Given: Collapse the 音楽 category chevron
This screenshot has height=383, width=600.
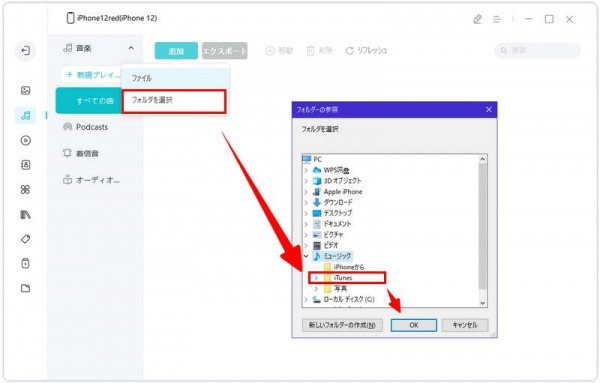Looking at the screenshot, I should click(x=131, y=48).
